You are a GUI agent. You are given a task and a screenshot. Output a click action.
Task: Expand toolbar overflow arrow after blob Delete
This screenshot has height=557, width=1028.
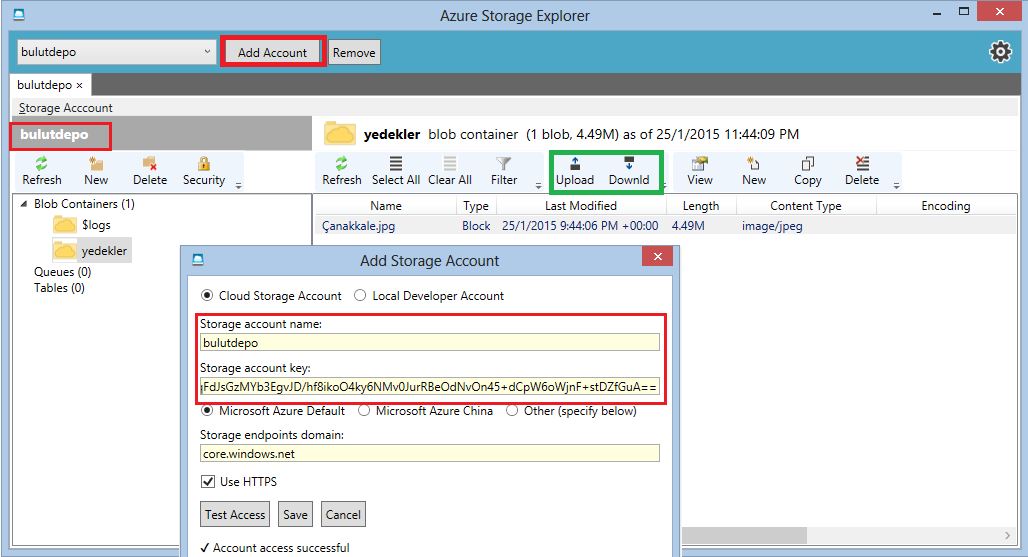click(896, 186)
